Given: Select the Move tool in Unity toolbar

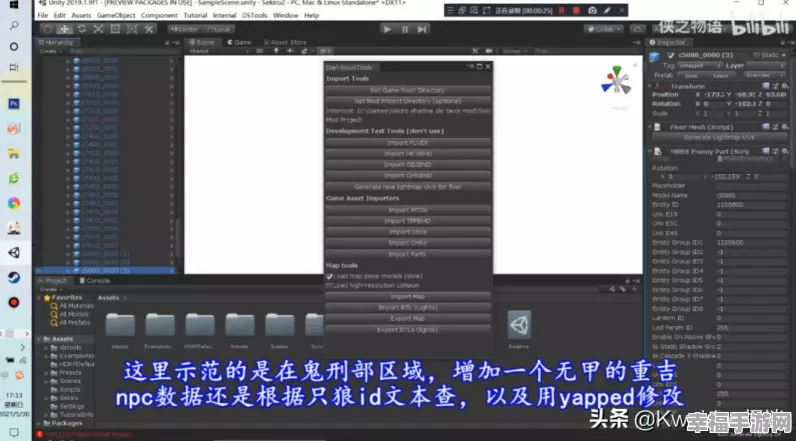Looking at the screenshot, I should pos(64,29).
